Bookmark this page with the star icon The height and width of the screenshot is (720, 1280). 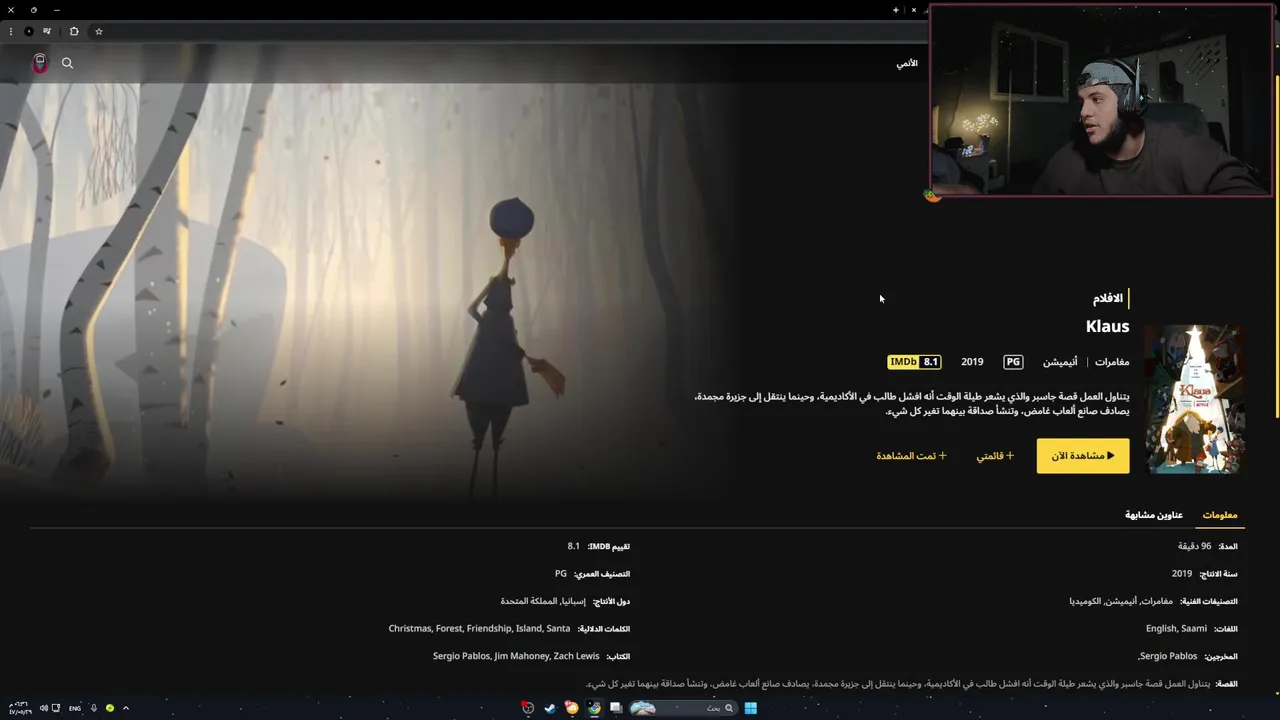pos(98,31)
